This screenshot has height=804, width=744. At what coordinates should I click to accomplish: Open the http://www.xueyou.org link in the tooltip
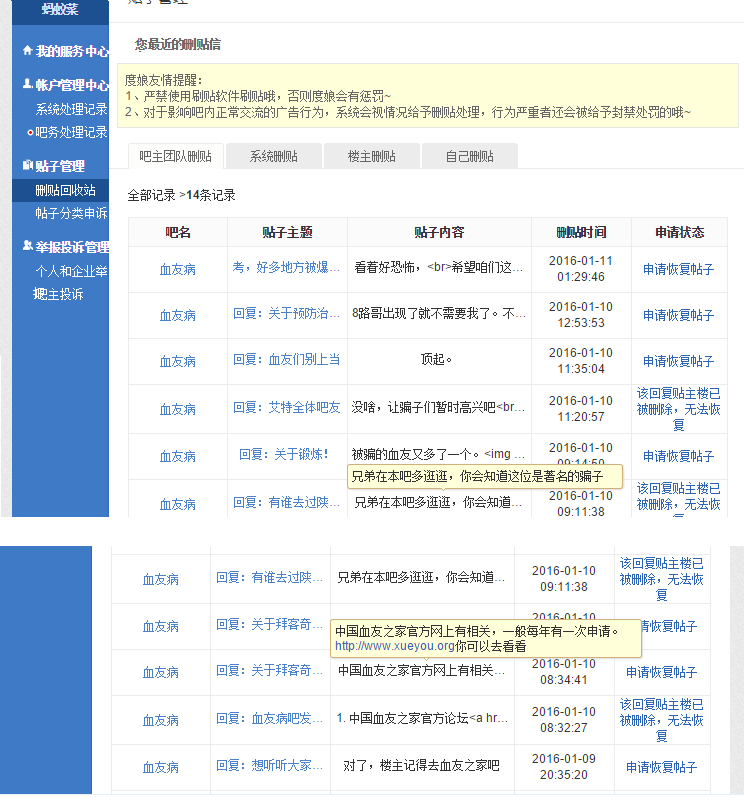coord(395,646)
